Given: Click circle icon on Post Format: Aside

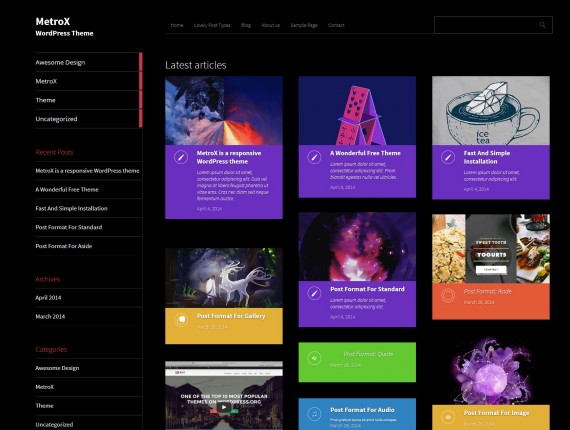Looking at the screenshot, I should pyautogui.click(x=448, y=295).
